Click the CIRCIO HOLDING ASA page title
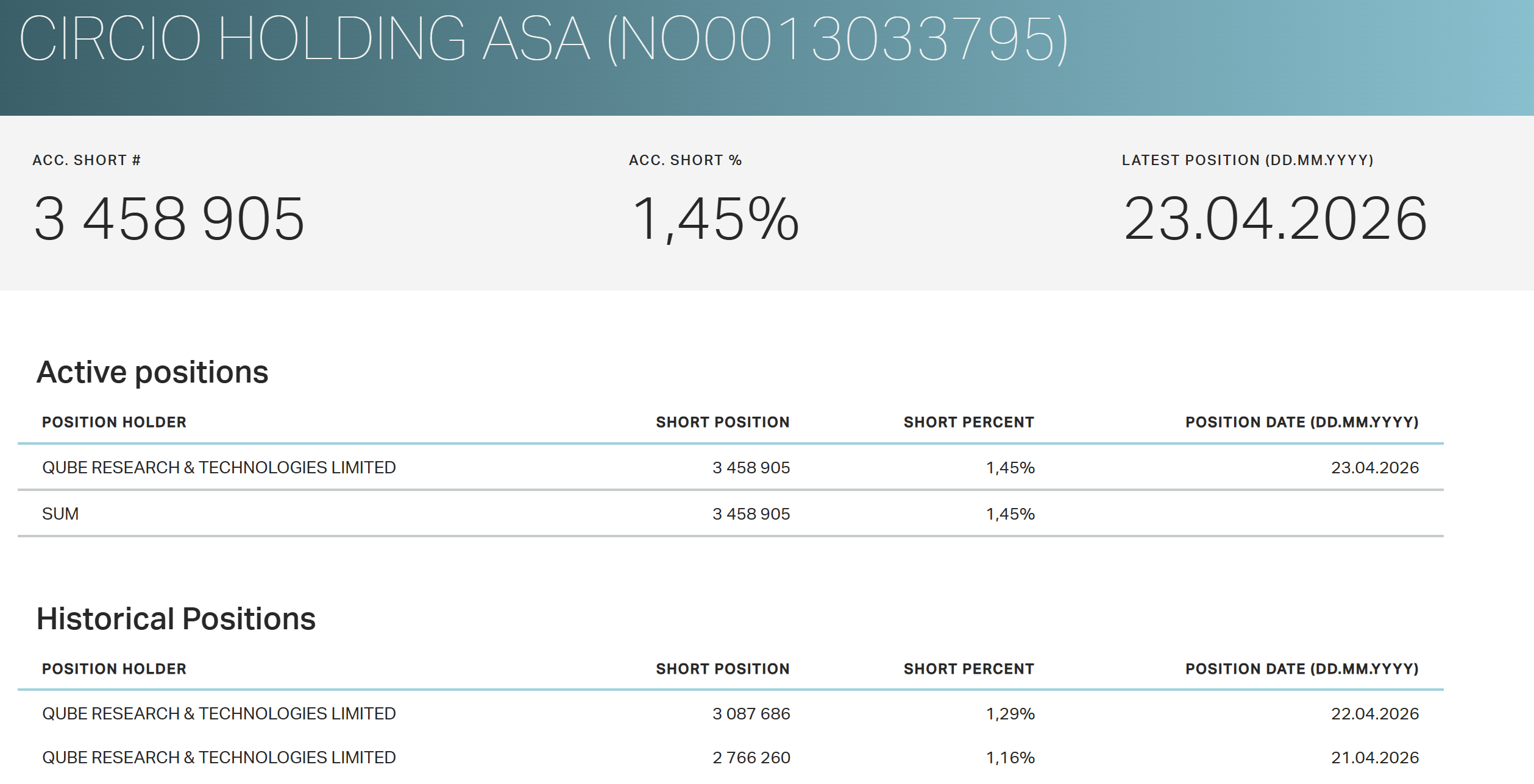1534x784 pixels. (542, 40)
